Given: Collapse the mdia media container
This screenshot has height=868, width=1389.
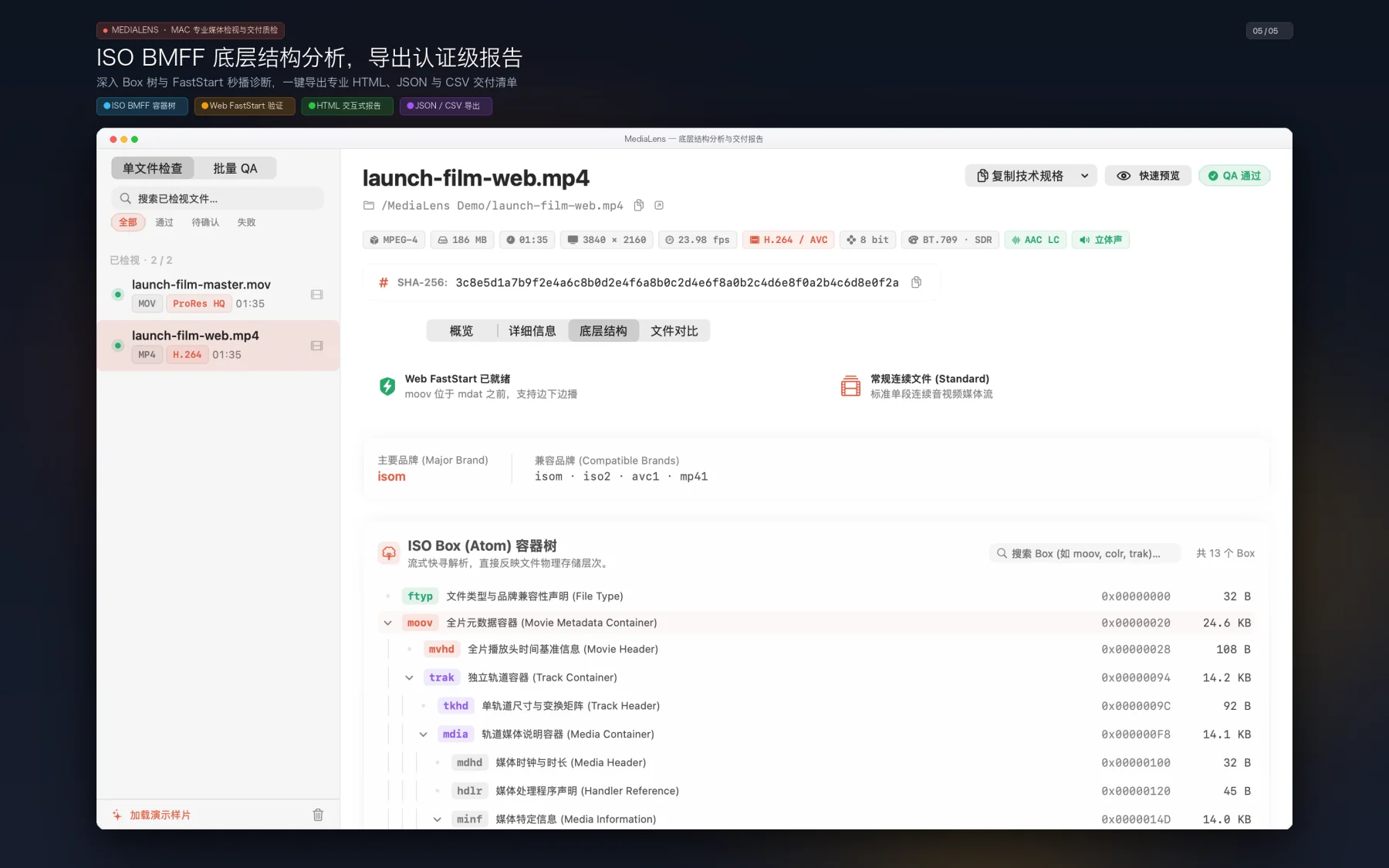Looking at the screenshot, I should point(423,735).
